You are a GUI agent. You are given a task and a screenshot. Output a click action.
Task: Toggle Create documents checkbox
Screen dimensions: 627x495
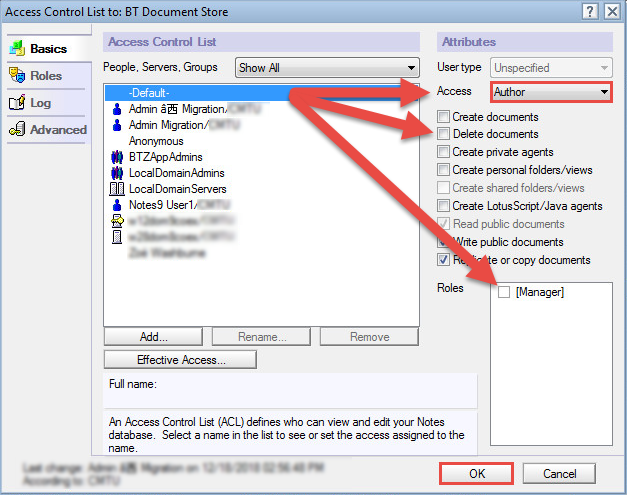pos(443,117)
